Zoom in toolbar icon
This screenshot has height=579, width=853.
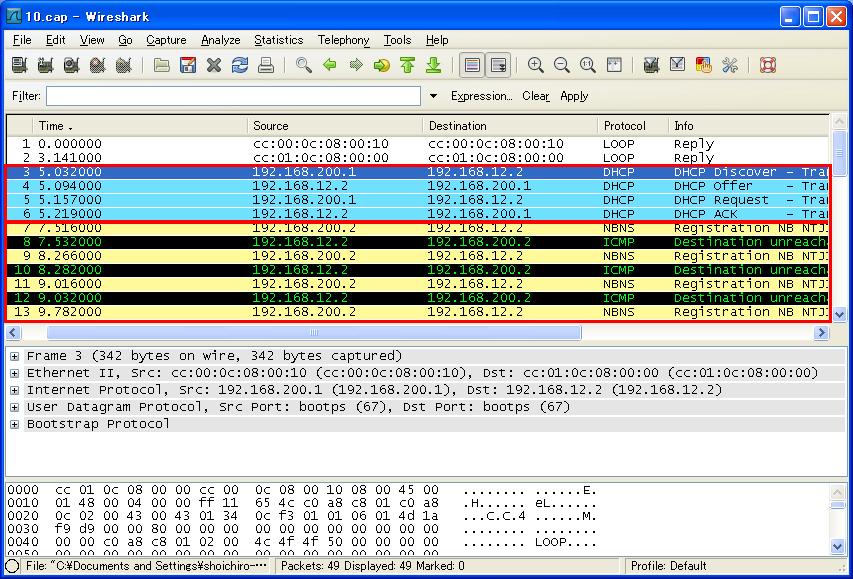[536, 65]
